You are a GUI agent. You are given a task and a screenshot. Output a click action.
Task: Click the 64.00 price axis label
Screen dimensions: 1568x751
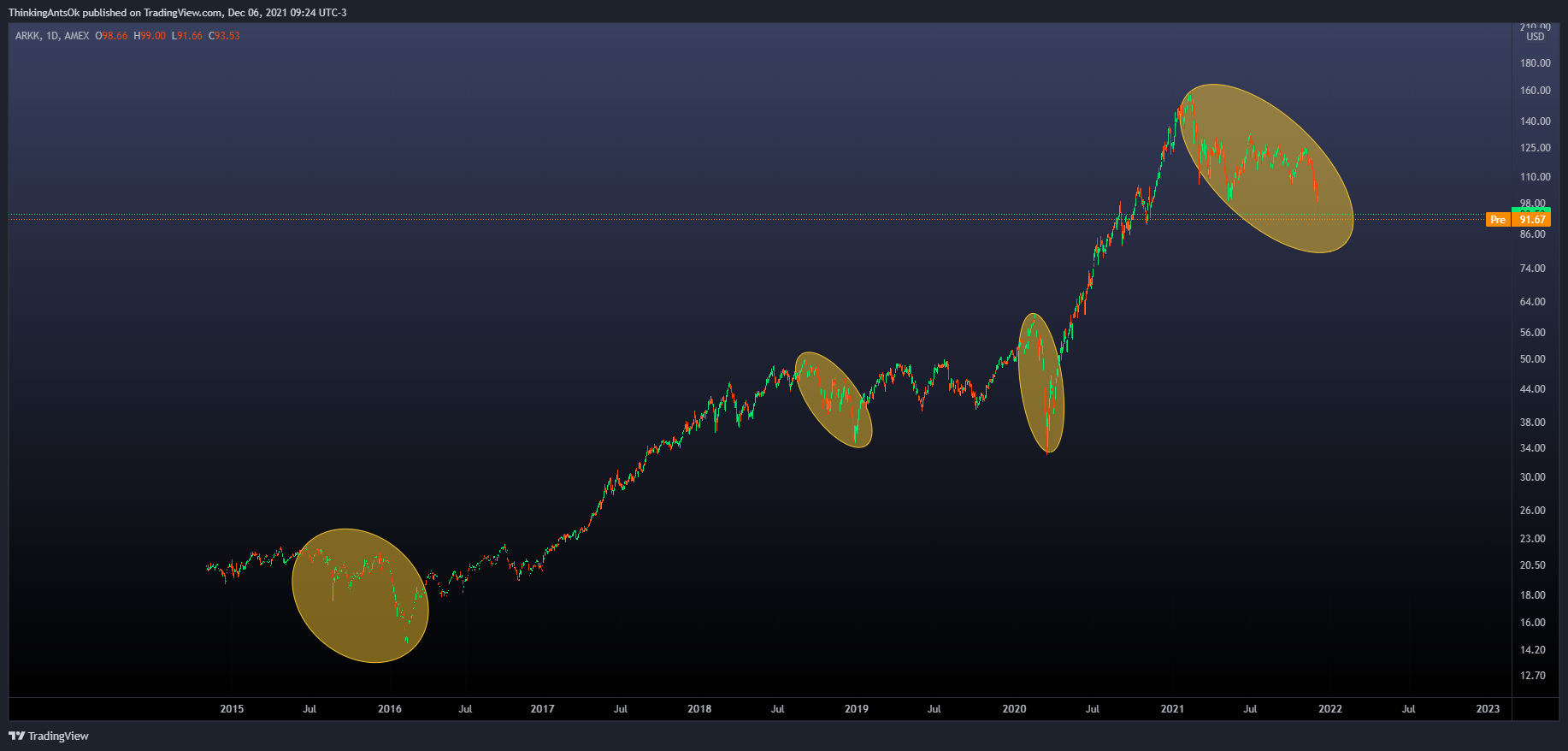point(1533,302)
